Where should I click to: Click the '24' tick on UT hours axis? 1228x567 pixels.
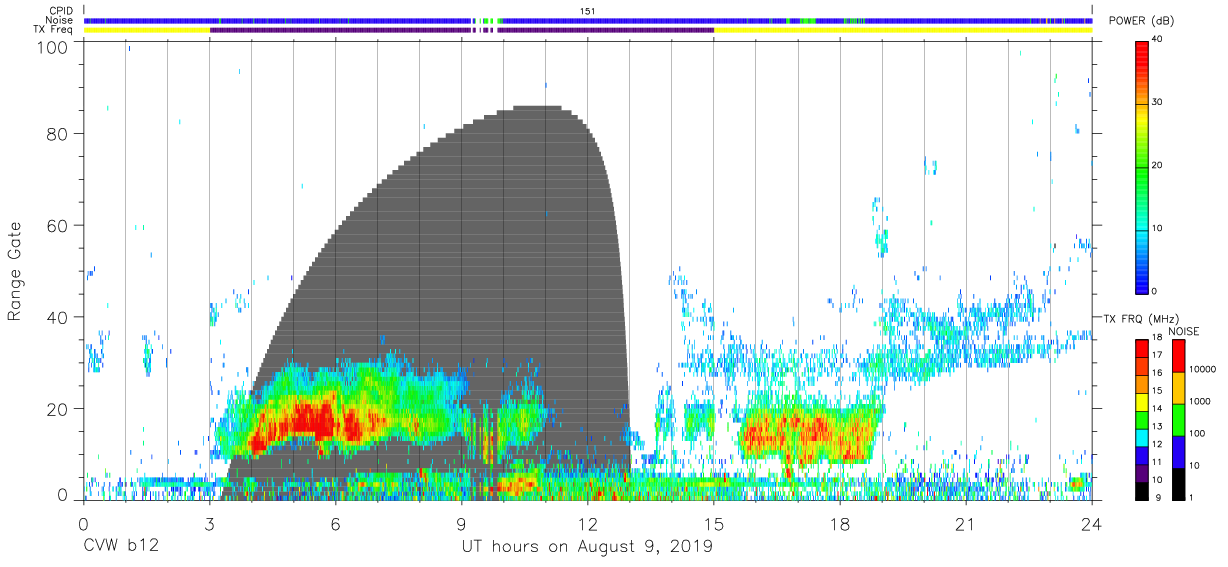click(x=1091, y=524)
